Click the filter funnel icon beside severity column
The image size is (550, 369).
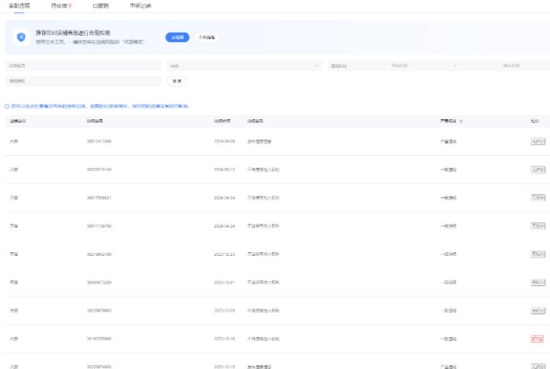pos(461,121)
